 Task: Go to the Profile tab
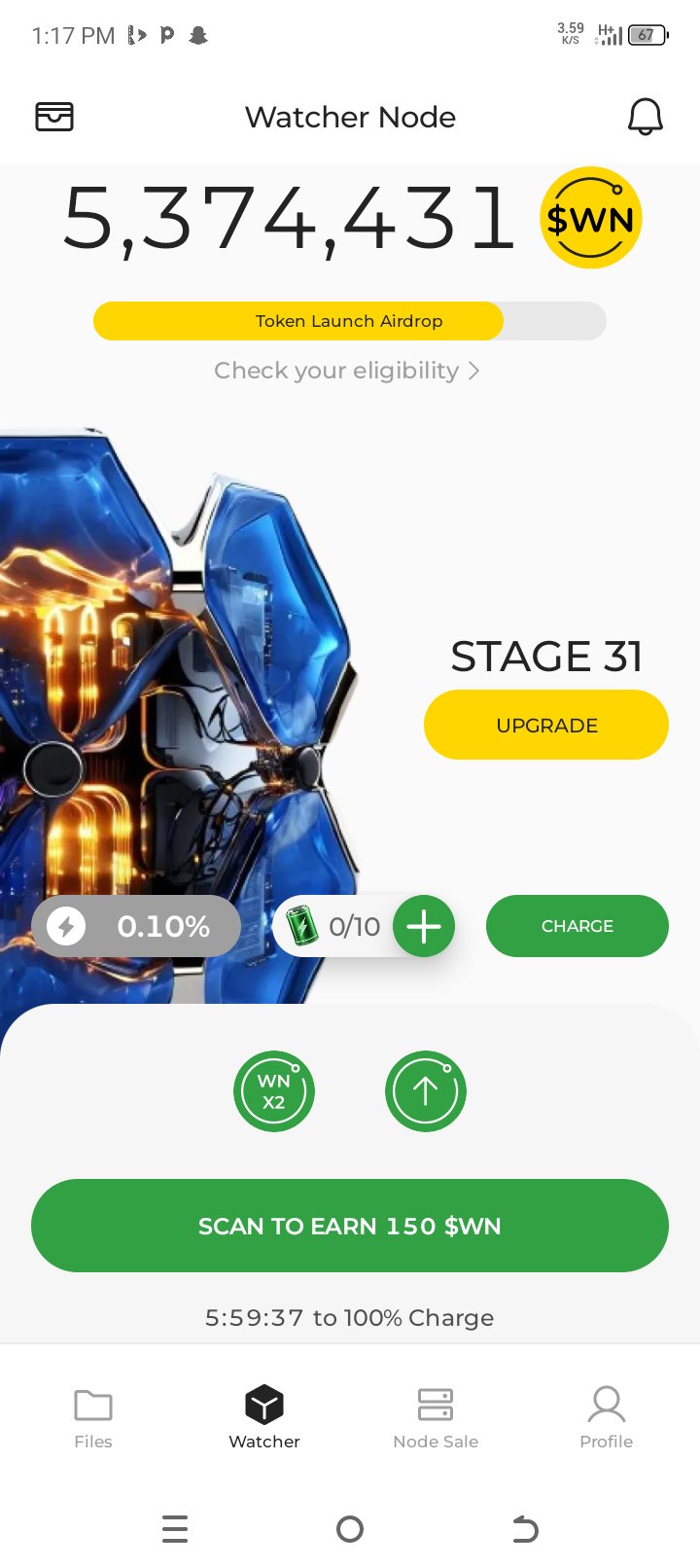607,1418
